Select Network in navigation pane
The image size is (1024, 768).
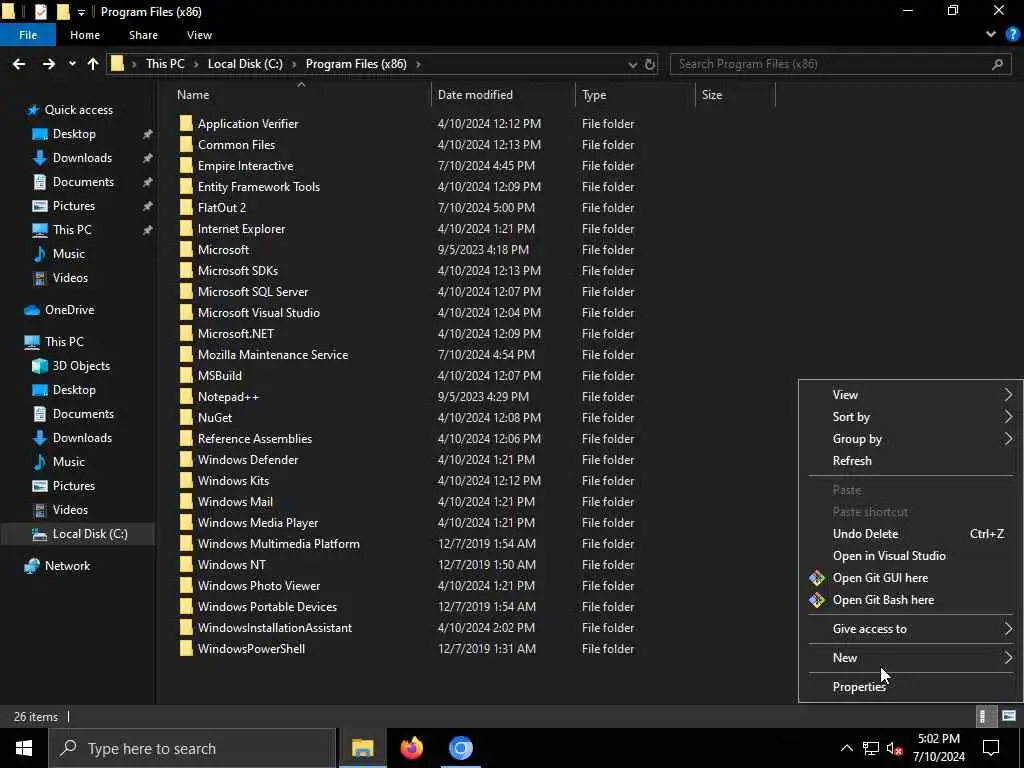67,566
